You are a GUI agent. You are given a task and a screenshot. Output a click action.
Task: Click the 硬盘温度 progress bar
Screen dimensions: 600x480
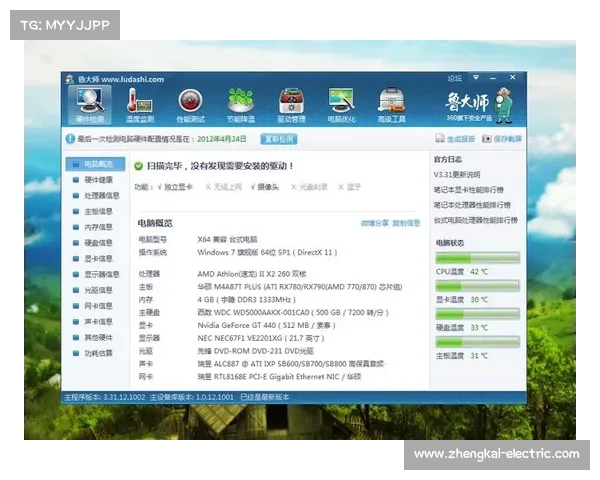pyautogui.click(x=478, y=314)
